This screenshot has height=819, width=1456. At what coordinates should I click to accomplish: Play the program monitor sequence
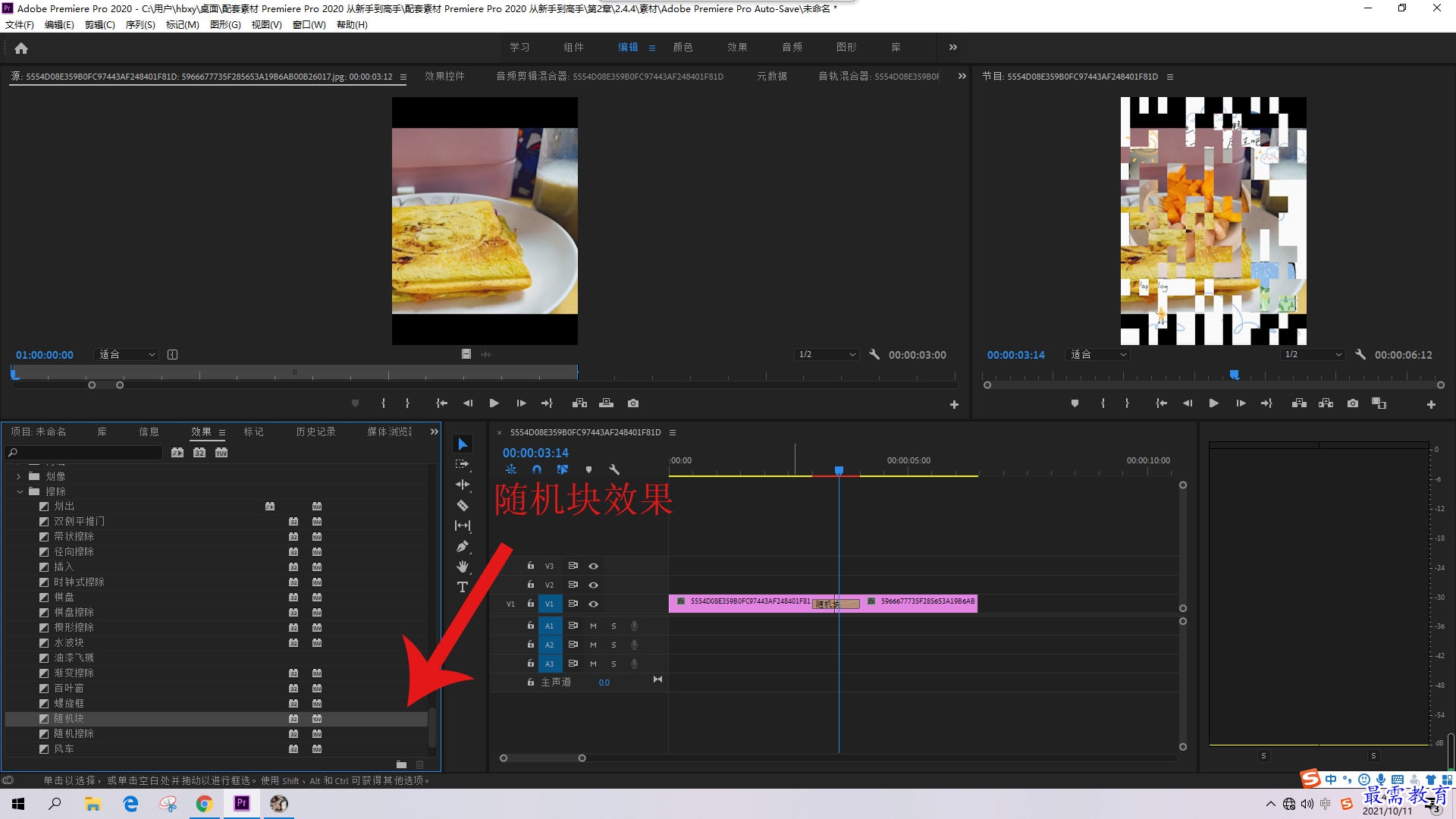pyautogui.click(x=1213, y=403)
